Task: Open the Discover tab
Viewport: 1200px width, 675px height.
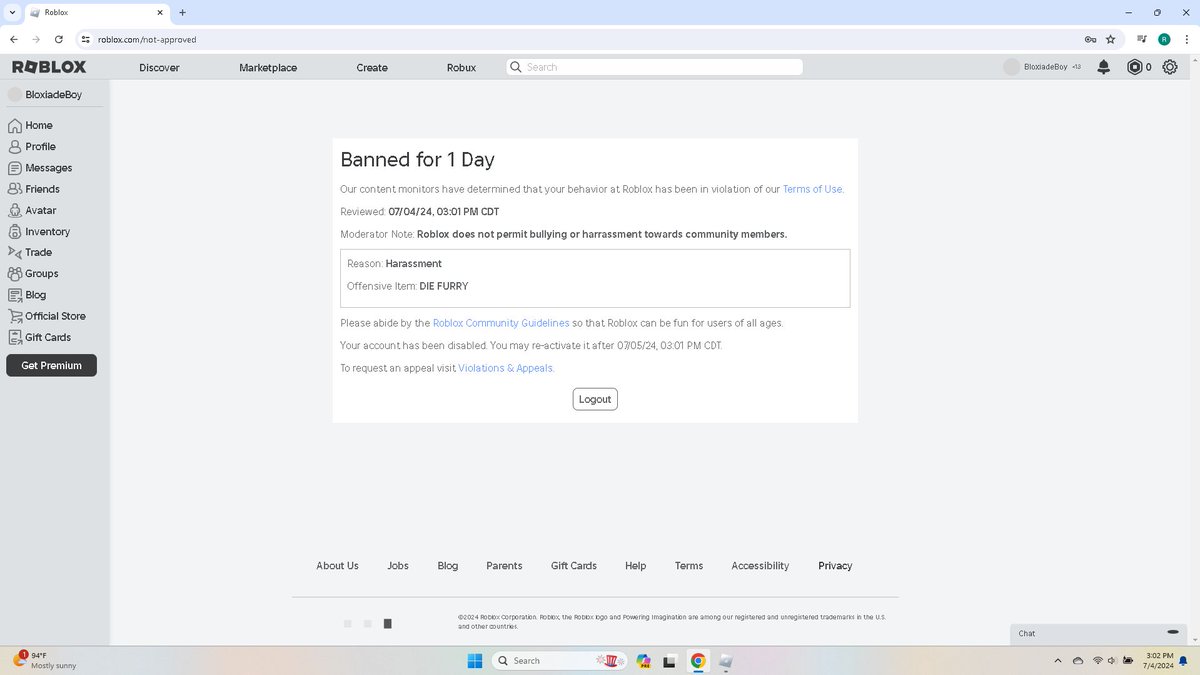Action: (159, 67)
